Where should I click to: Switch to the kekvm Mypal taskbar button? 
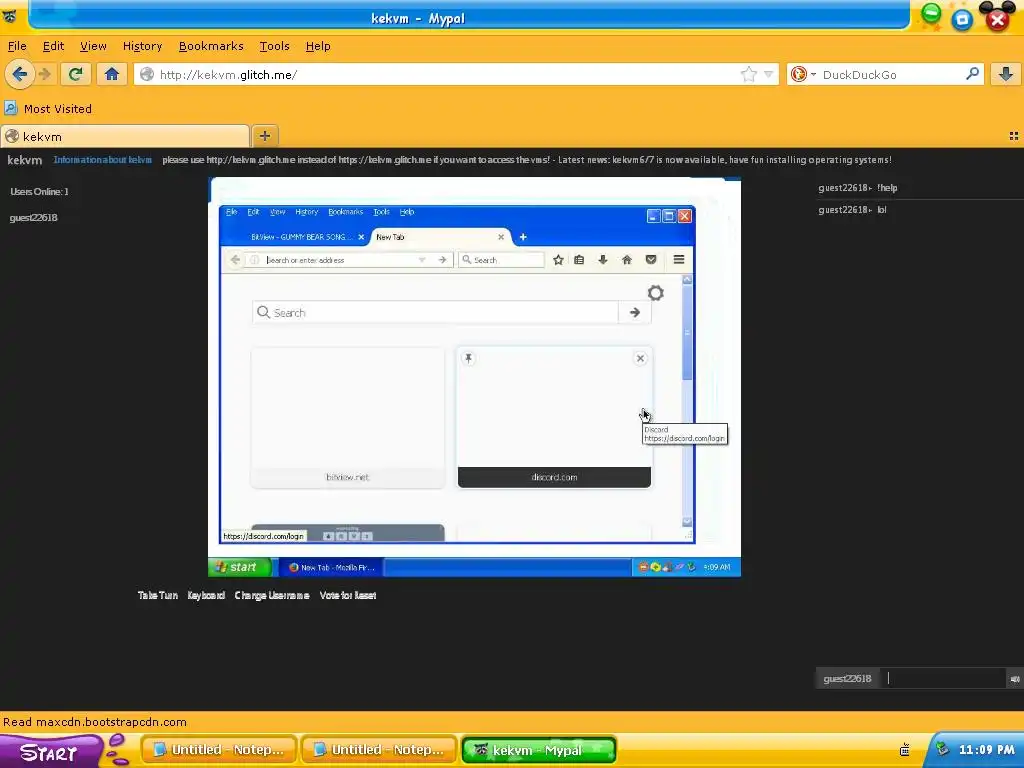539,750
